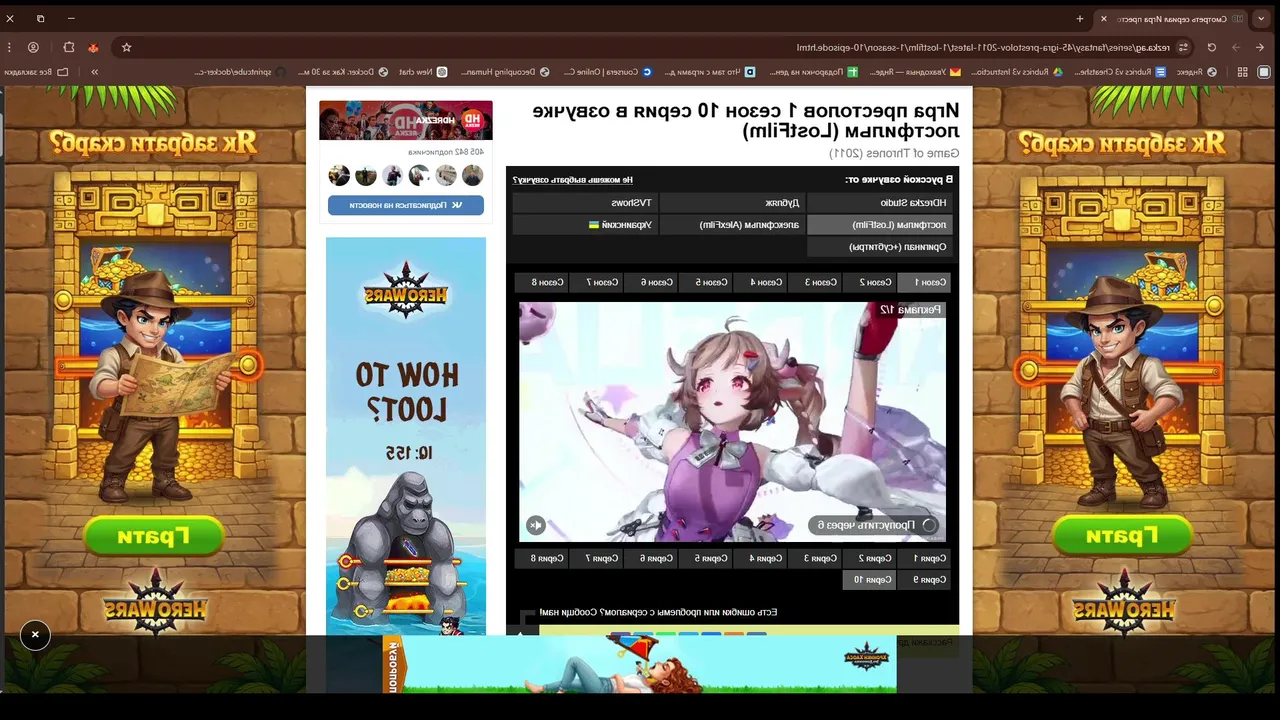Click the tab groups square icon in bookmarks bar
This screenshot has height=720, width=1280.
click(1262, 72)
